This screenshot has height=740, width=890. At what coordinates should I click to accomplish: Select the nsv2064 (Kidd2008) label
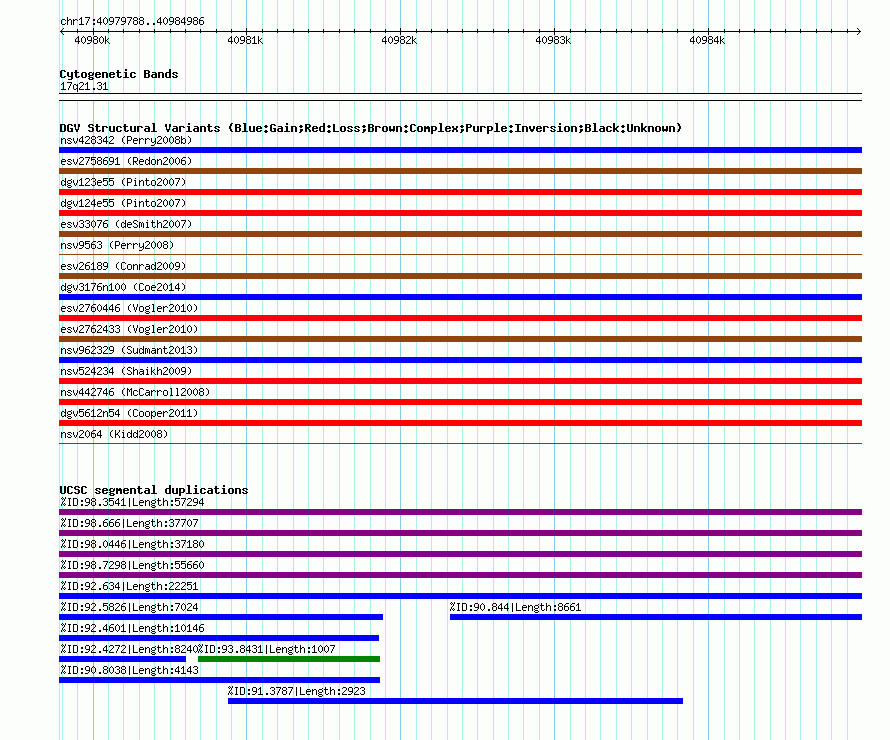click(114, 434)
